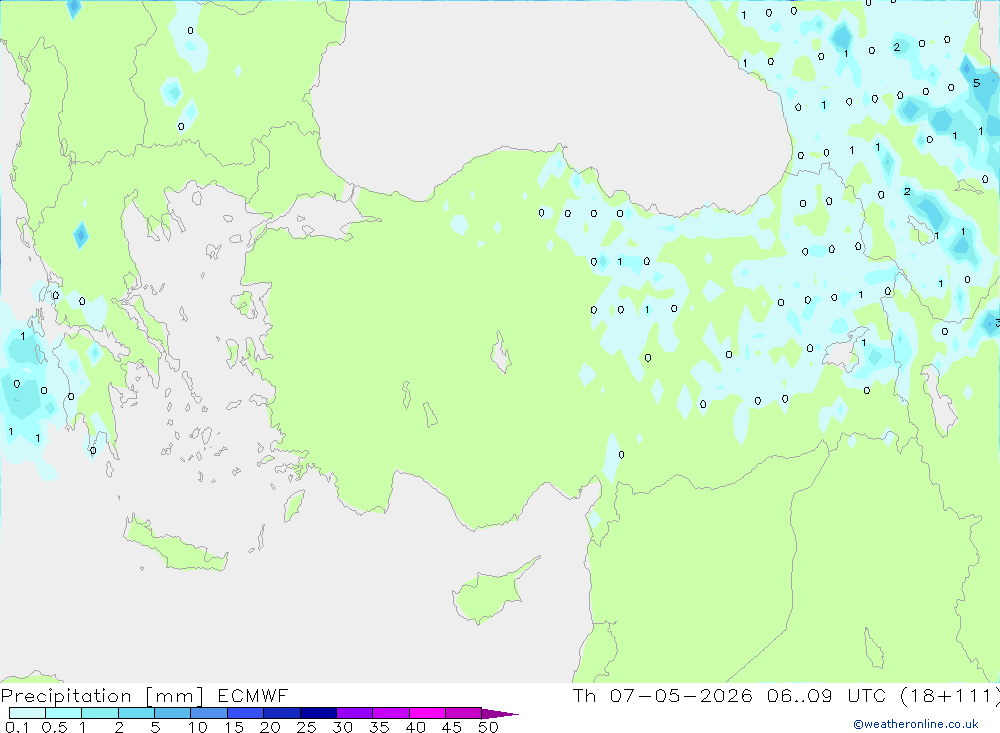Click the 15–20 mm legend swatch
The height and width of the screenshot is (733, 1000).
tap(245, 713)
